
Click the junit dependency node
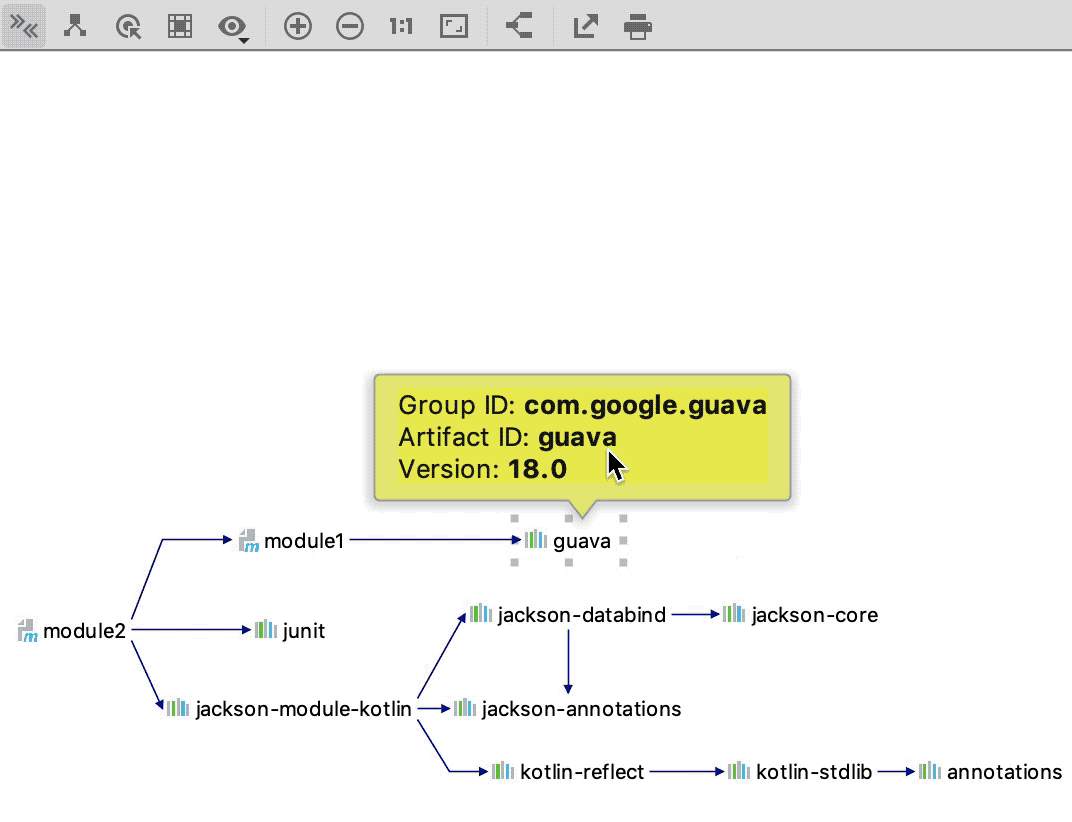(290, 631)
